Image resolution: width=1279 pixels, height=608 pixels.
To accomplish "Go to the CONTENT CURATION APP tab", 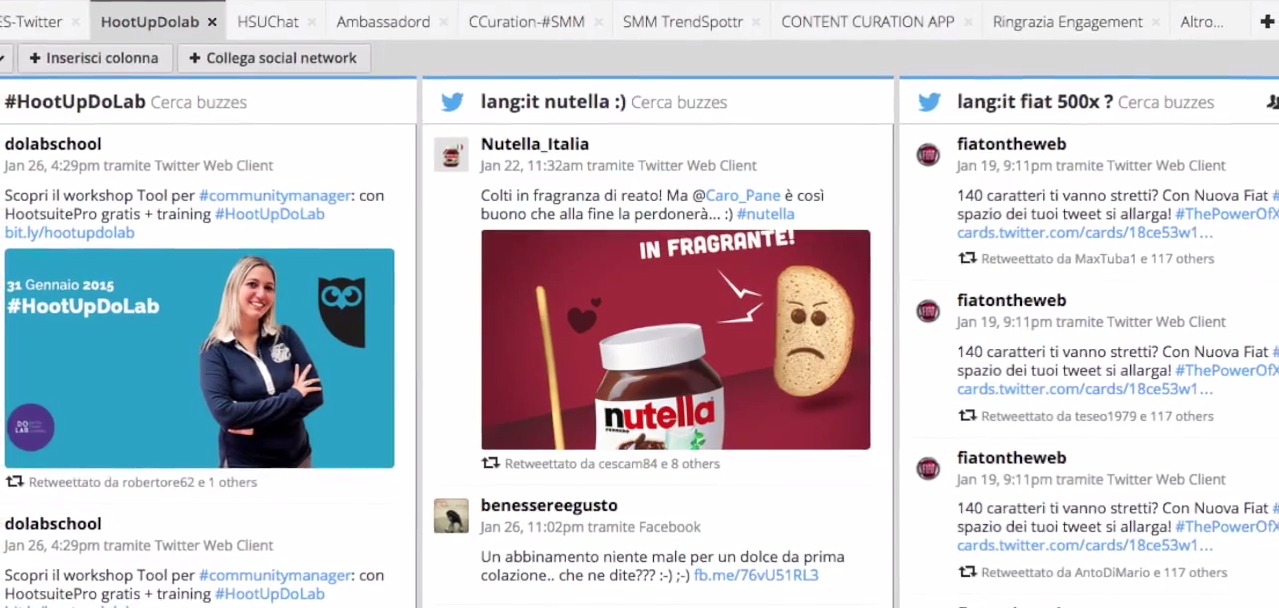I will (x=868, y=22).
